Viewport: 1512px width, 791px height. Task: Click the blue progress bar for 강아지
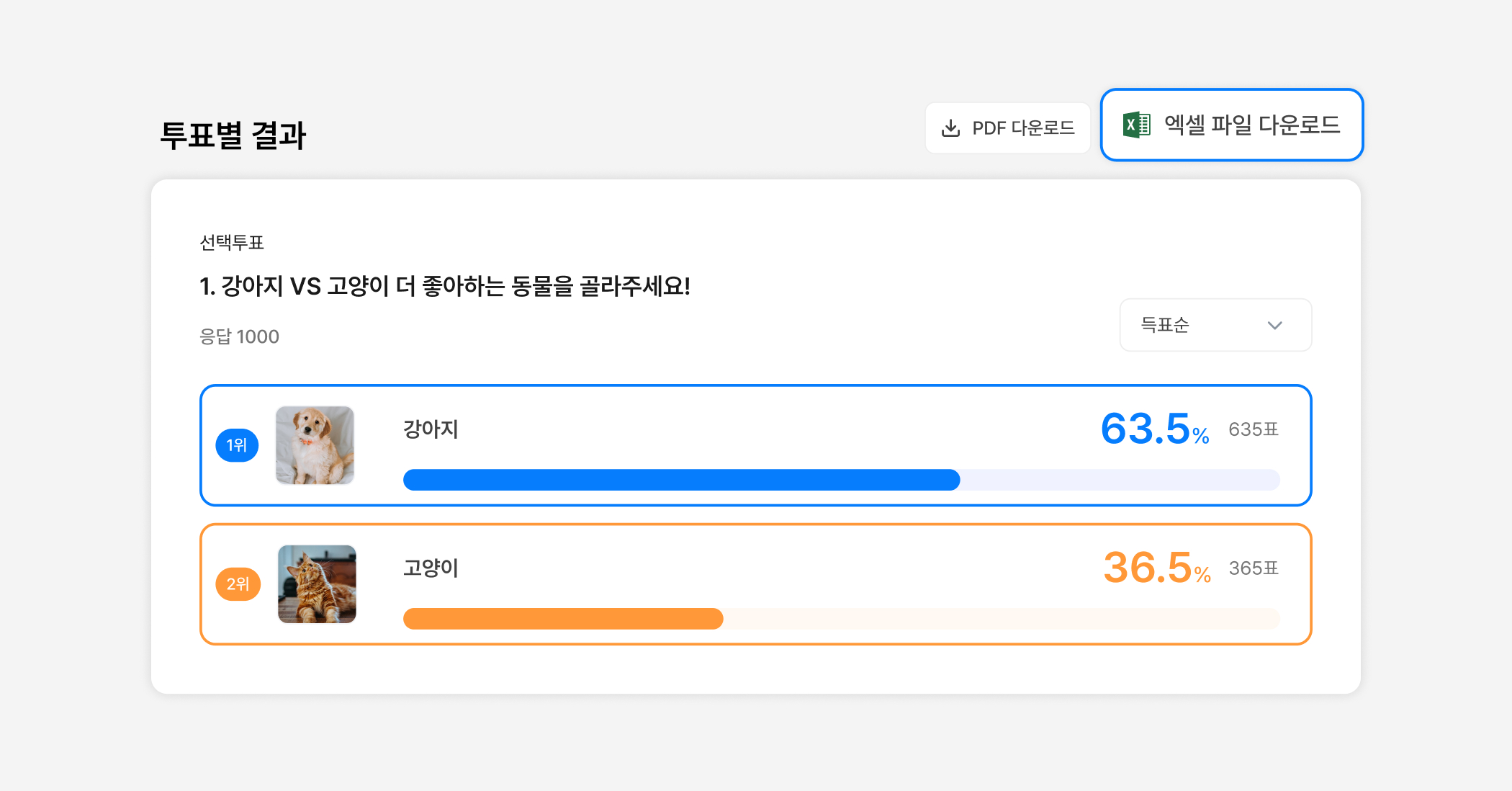681,480
